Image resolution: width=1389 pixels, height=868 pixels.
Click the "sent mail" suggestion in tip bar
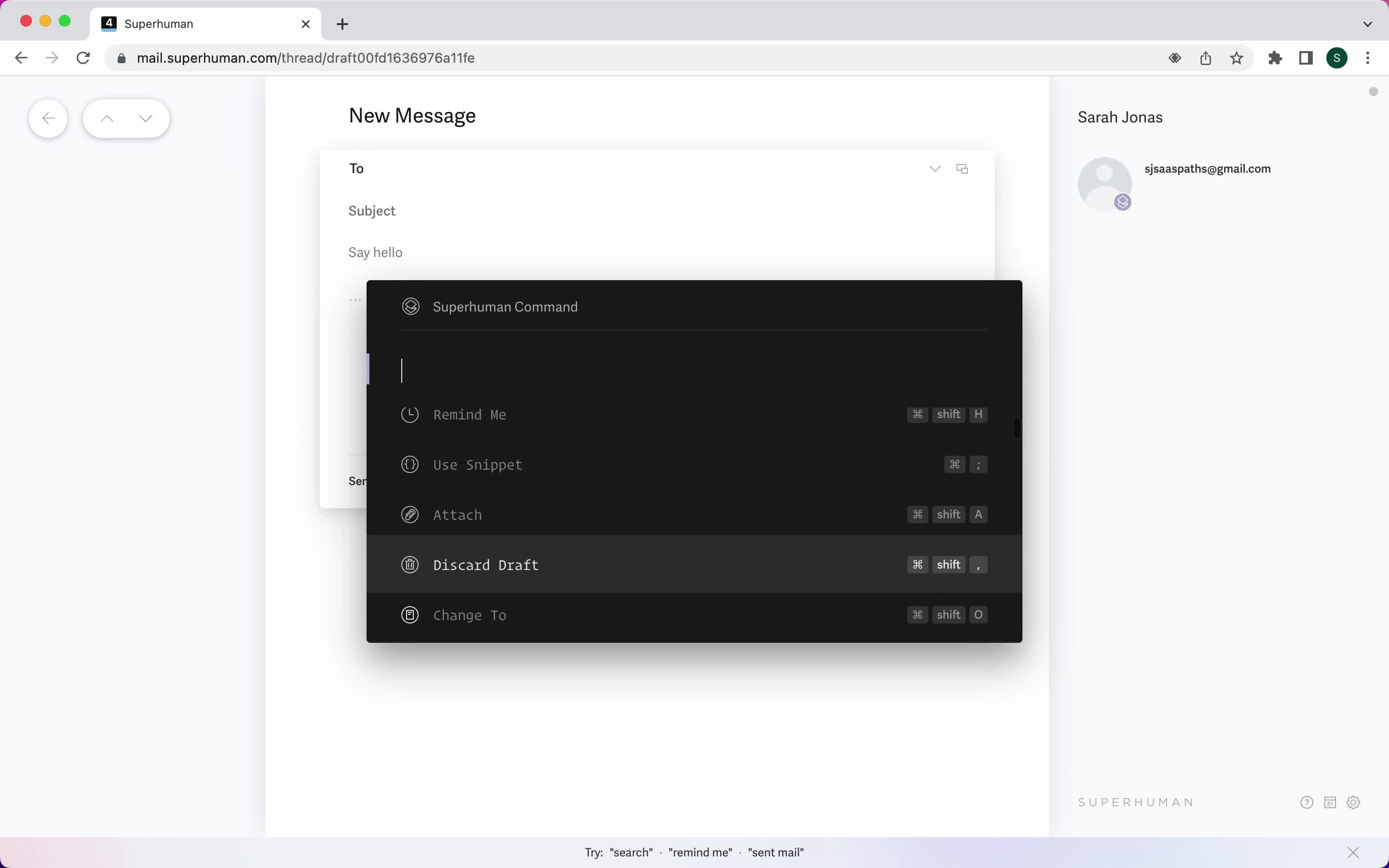coord(776,853)
